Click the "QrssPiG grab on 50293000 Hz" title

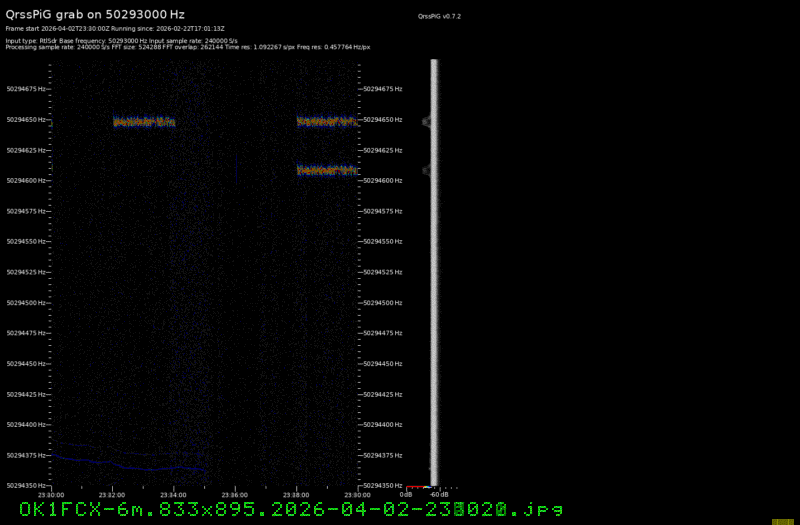[95, 14]
